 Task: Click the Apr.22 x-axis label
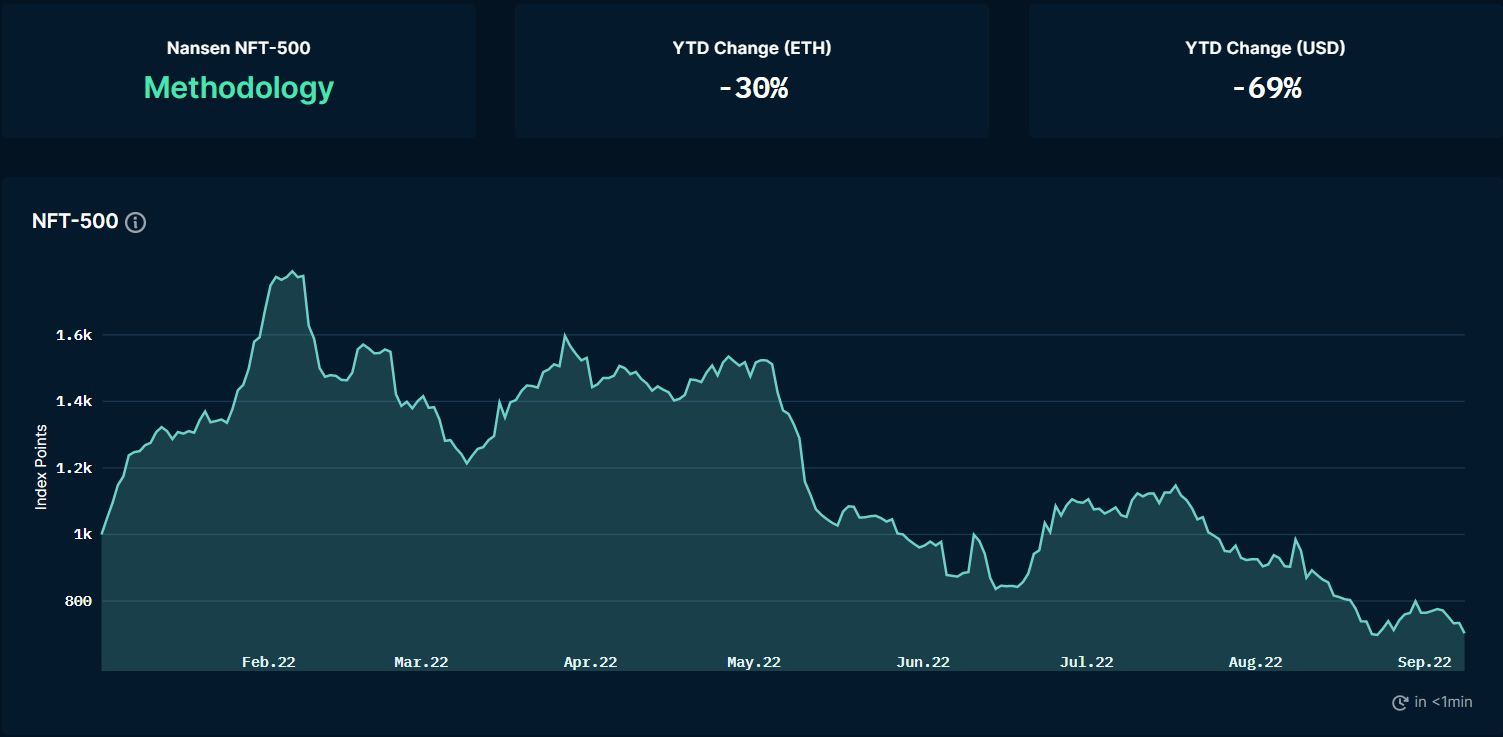(x=590, y=662)
